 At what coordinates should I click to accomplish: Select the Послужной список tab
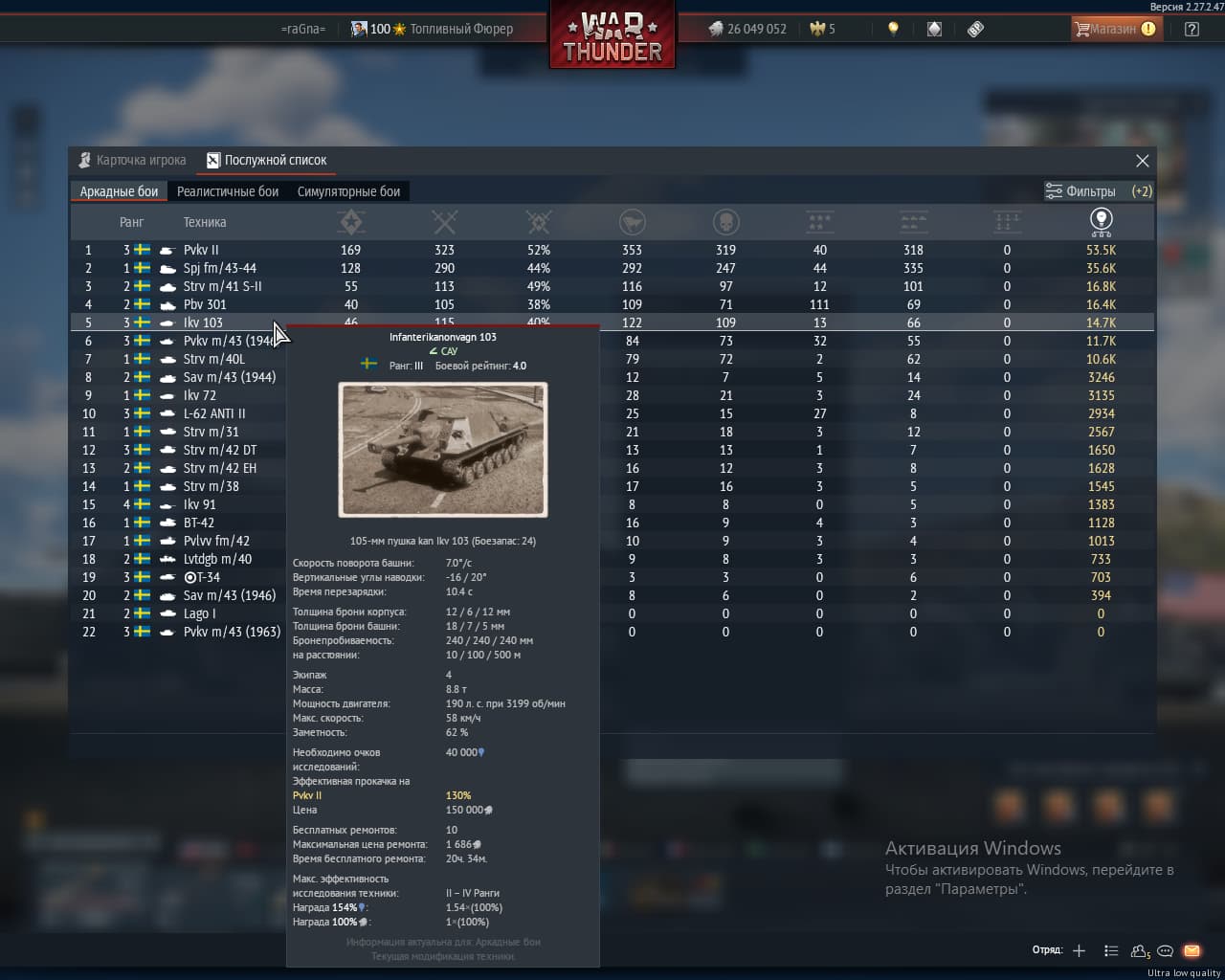coord(267,160)
